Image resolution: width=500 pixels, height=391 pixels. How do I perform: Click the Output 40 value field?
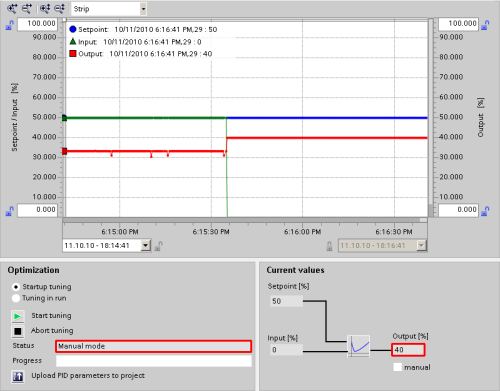[x=408, y=350]
